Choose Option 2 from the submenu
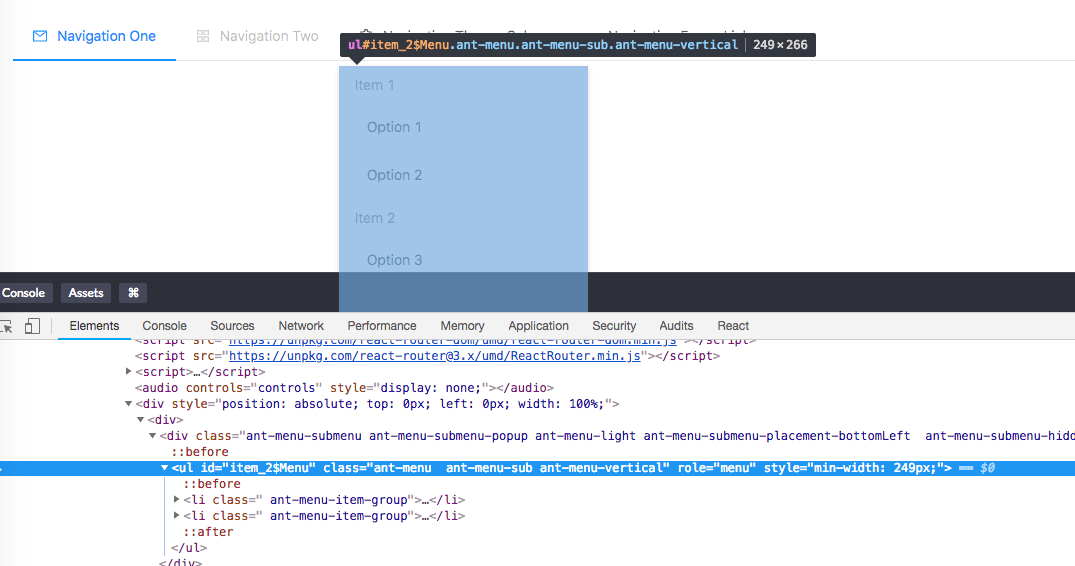 [x=394, y=175]
